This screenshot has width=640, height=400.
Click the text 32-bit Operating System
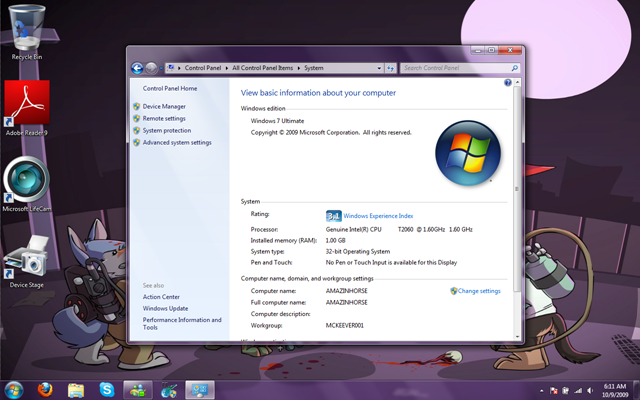(x=358, y=252)
